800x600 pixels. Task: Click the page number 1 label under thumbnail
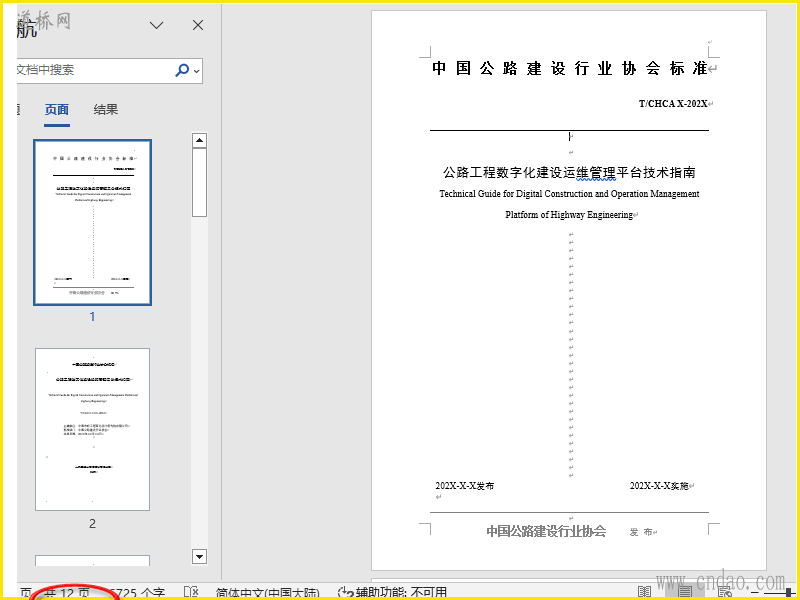click(x=92, y=317)
